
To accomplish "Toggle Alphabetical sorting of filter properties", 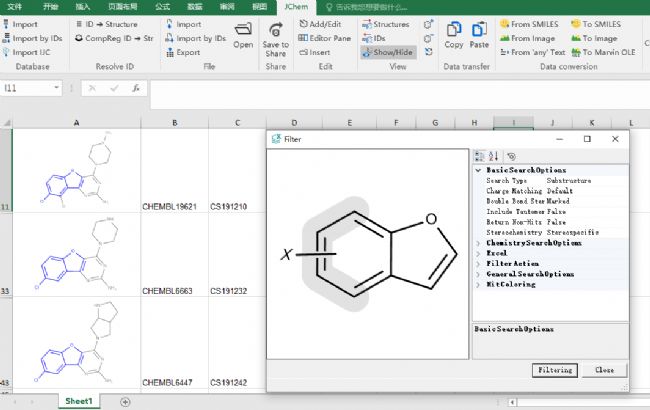I will pyautogui.click(x=493, y=157).
